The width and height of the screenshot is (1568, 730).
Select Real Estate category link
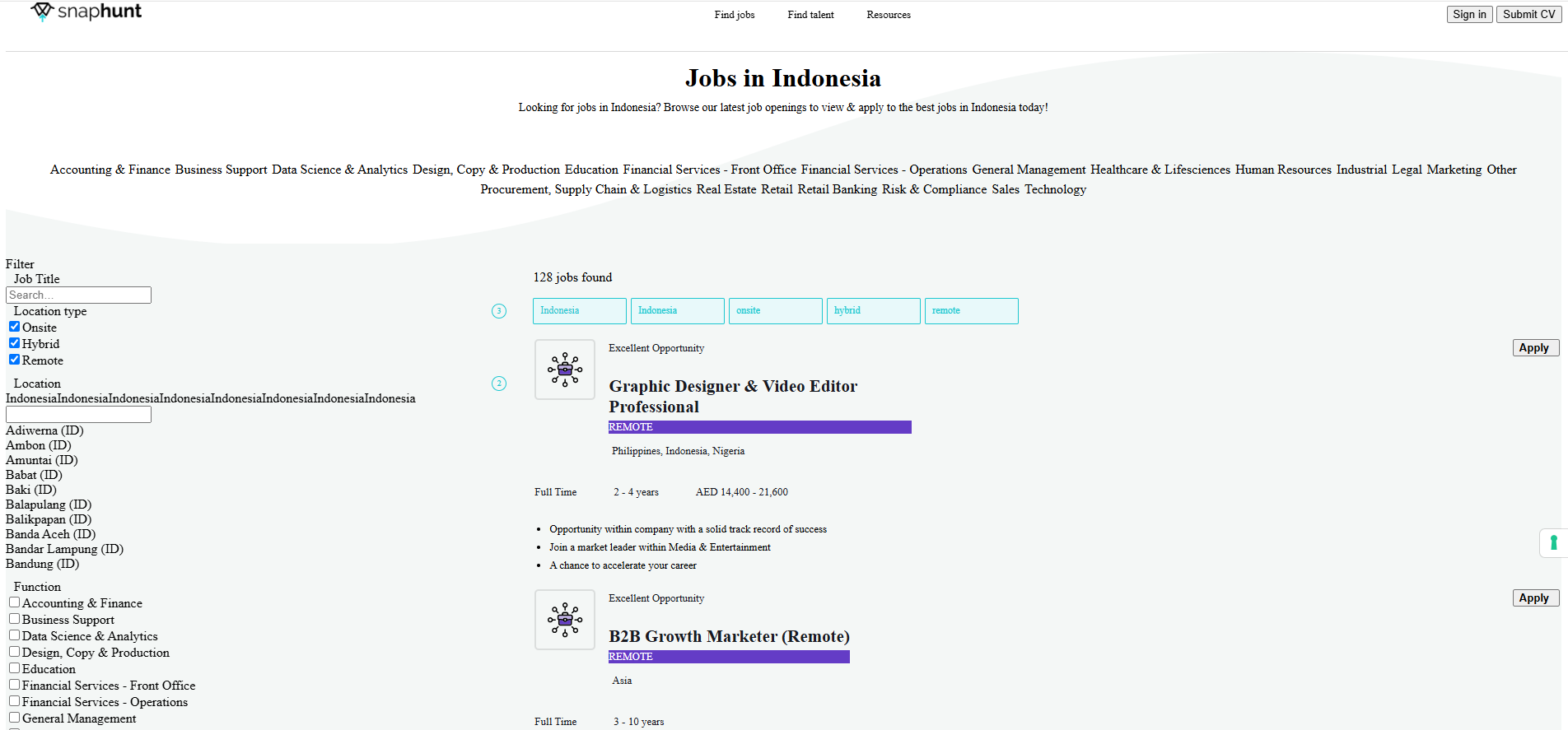(726, 189)
